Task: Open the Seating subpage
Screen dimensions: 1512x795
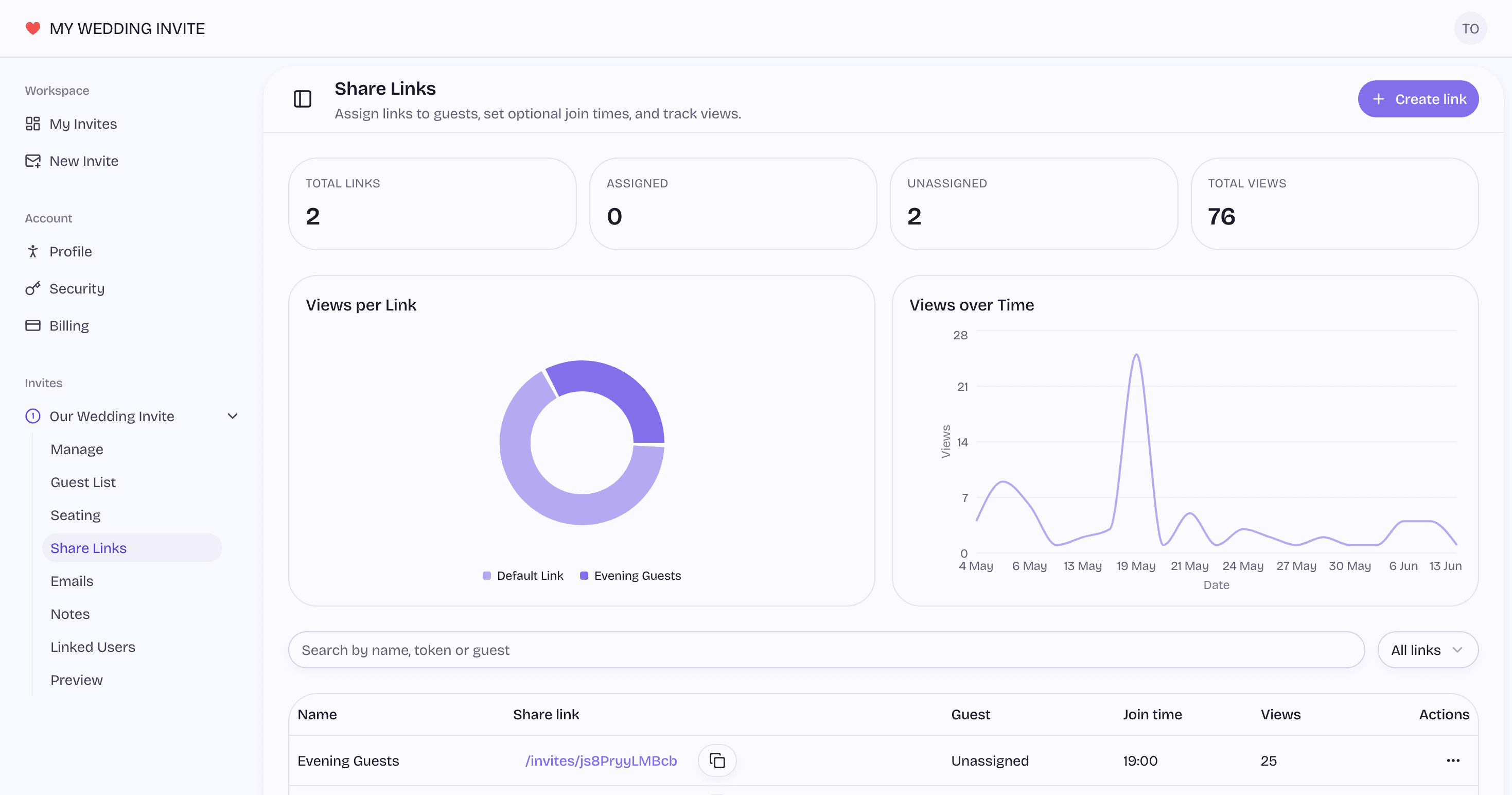Action: 75,515
